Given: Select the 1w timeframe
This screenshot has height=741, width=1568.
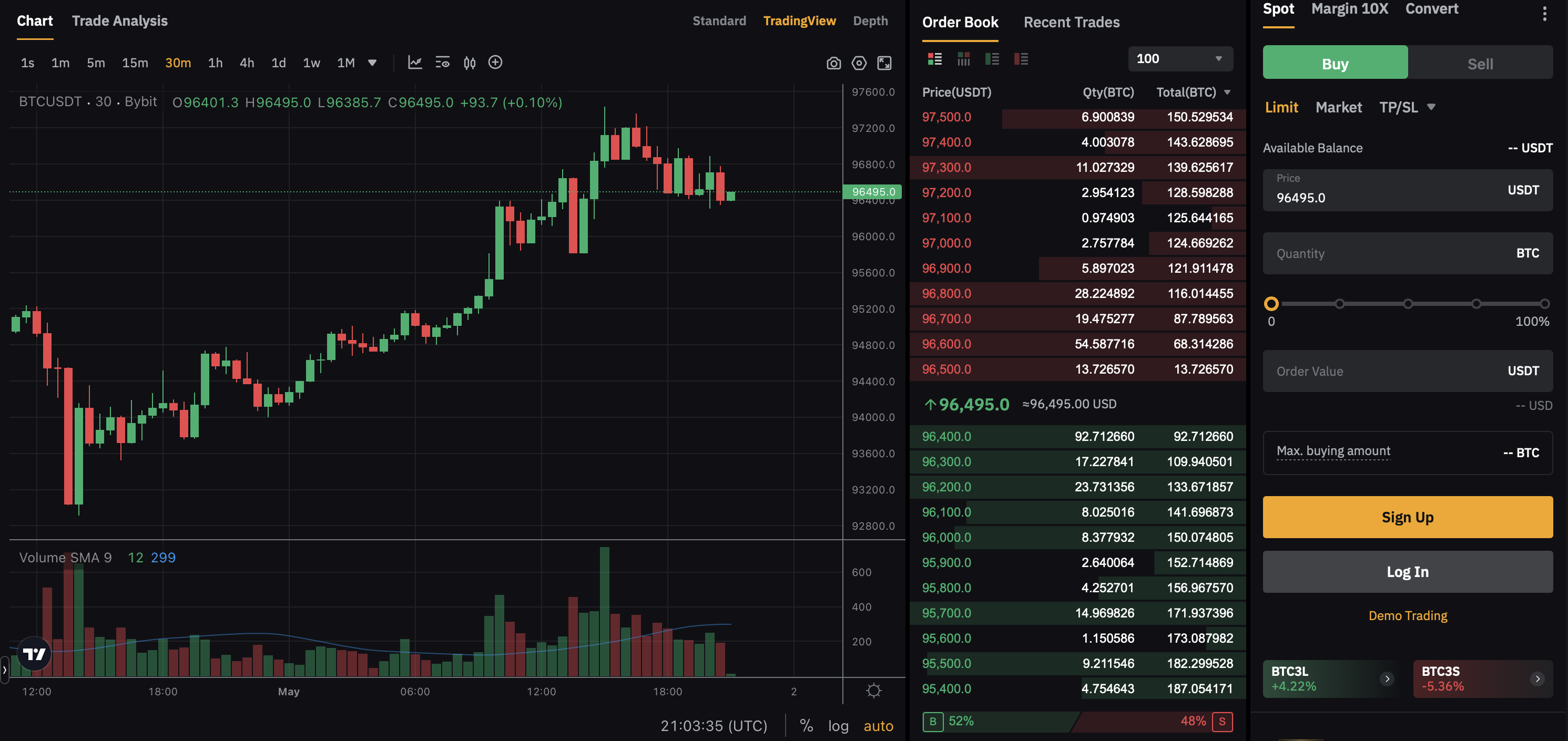Looking at the screenshot, I should (311, 63).
